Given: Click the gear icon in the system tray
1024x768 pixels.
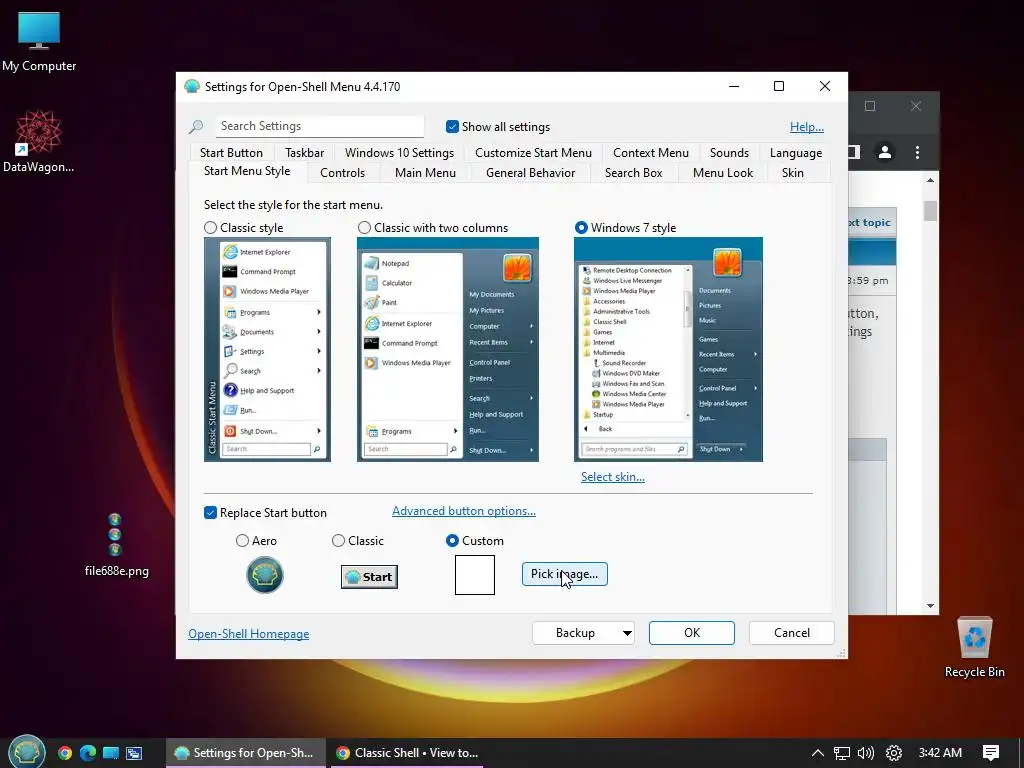Looking at the screenshot, I should coord(894,753).
